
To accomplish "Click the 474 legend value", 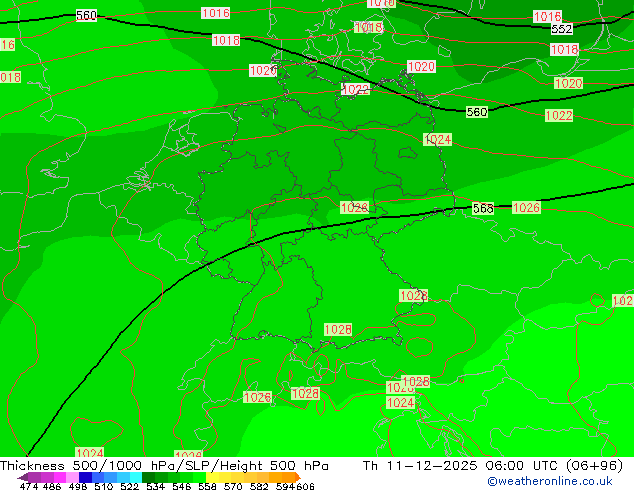I will (29, 486).
